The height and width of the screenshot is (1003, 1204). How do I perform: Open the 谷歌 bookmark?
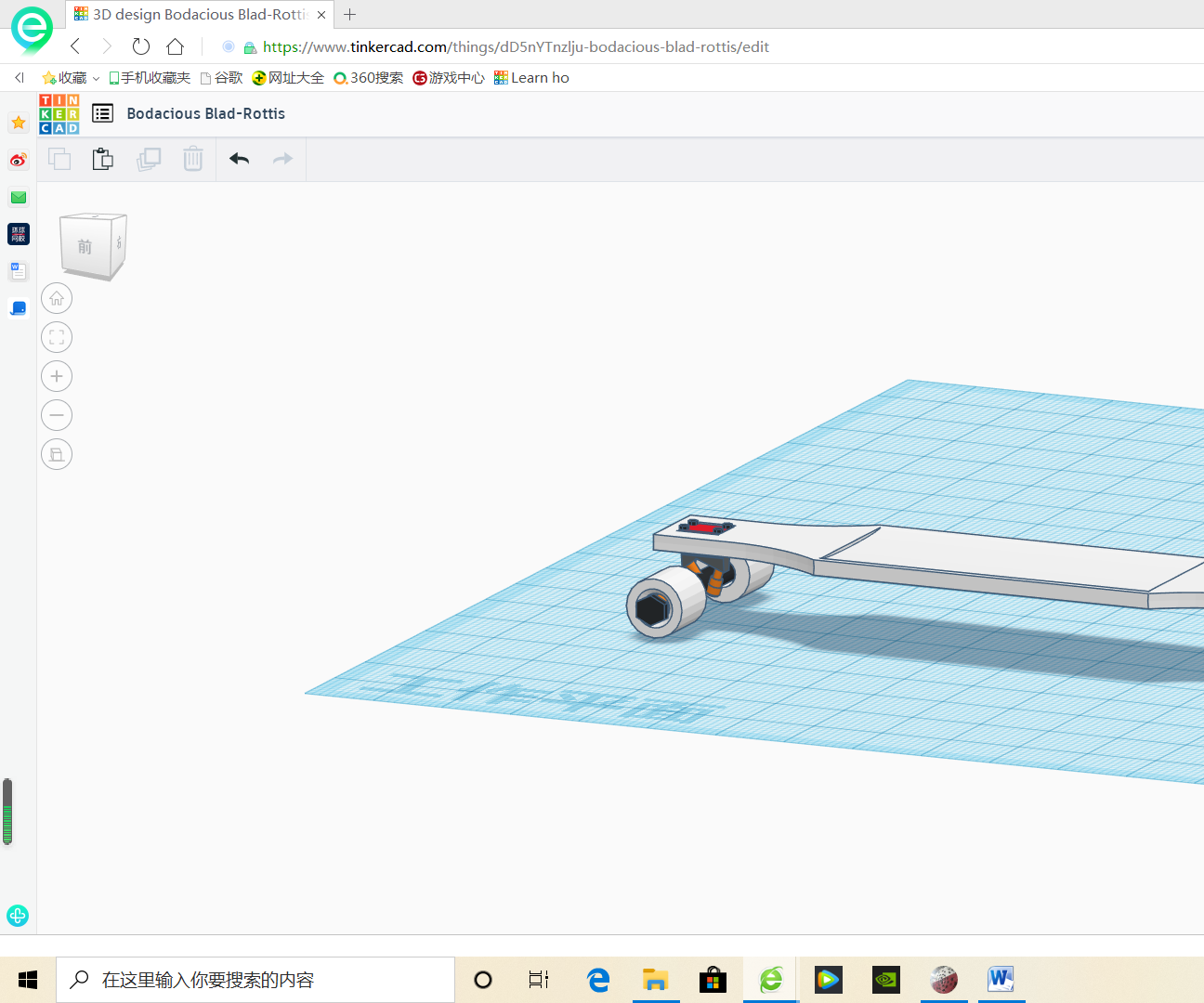(221, 78)
